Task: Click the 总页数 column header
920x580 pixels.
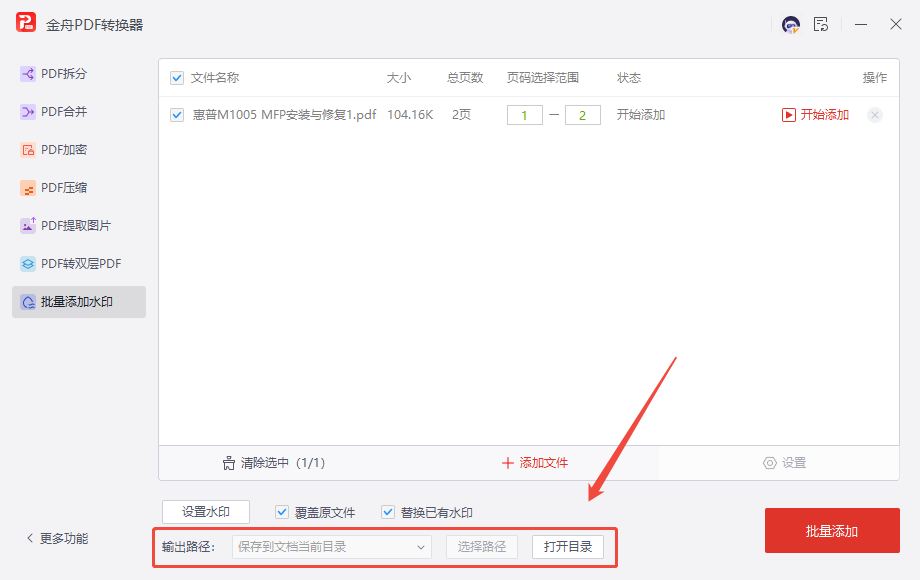Action: 465,78
